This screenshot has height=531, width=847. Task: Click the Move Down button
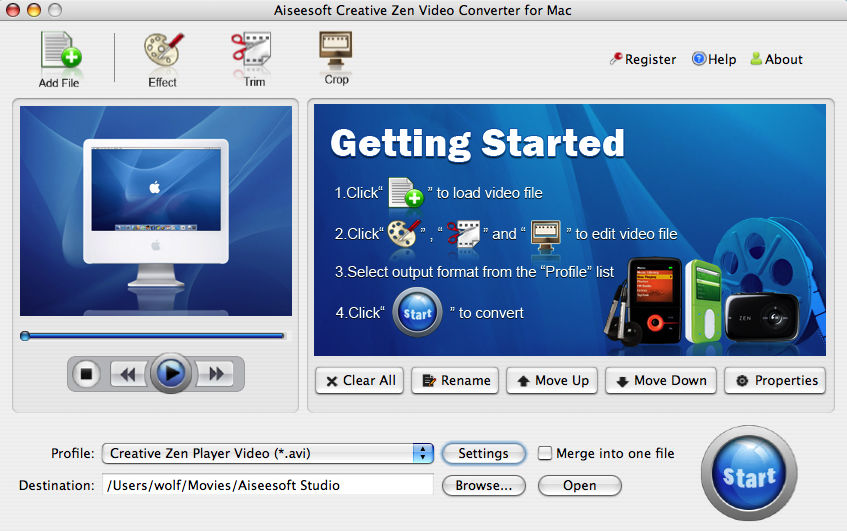[661, 381]
